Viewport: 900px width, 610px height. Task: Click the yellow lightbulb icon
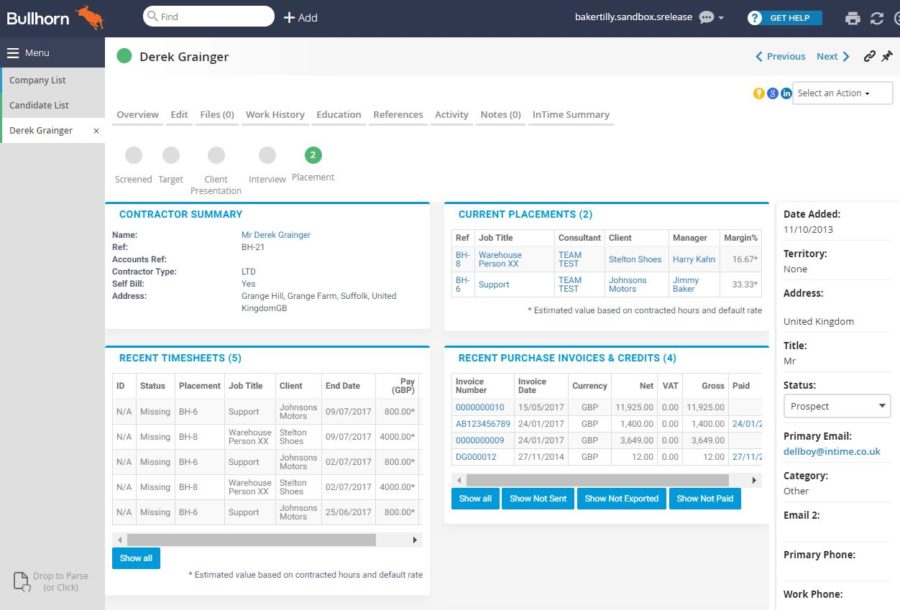[x=759, y=93]
